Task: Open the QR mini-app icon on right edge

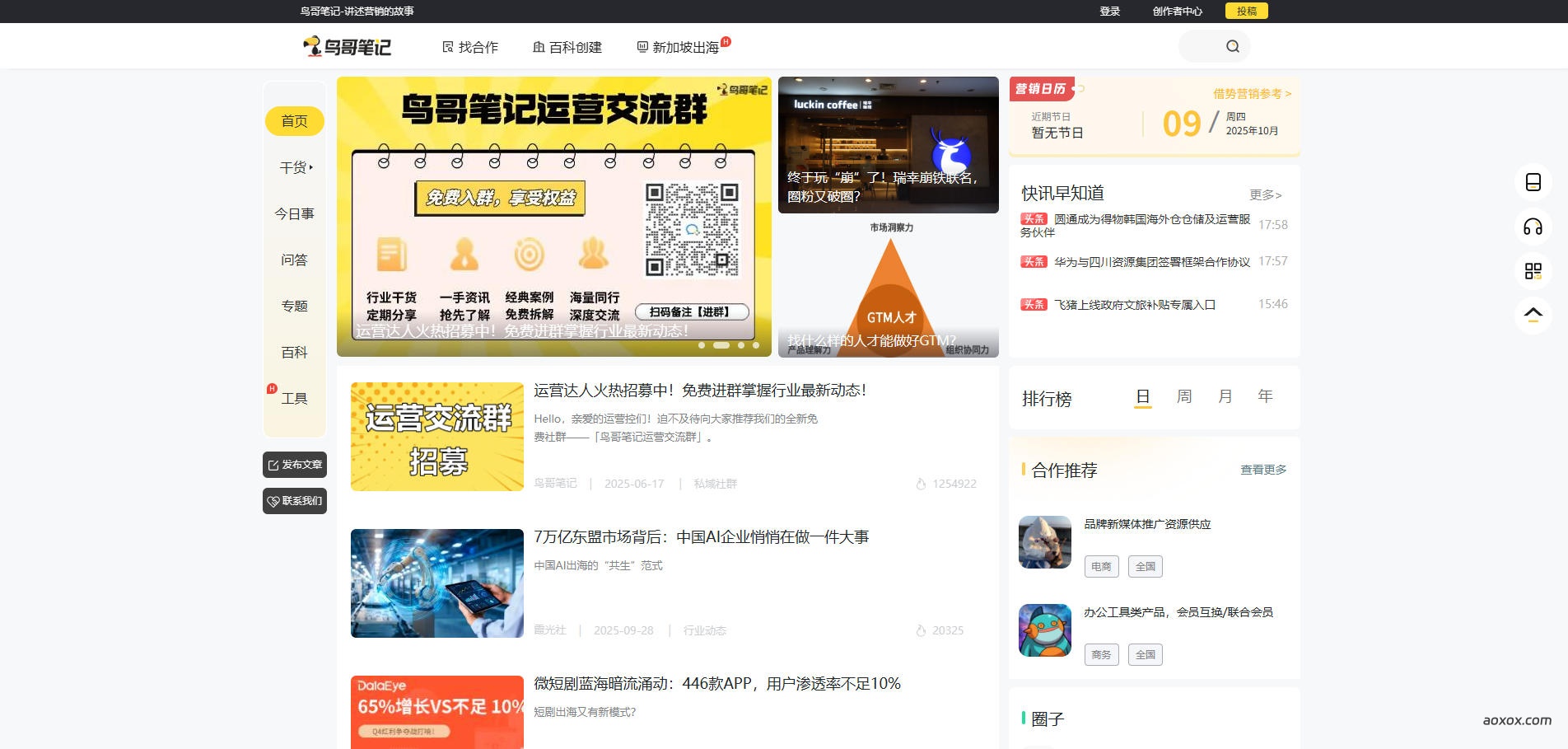Action: [x=1533, y=272]
